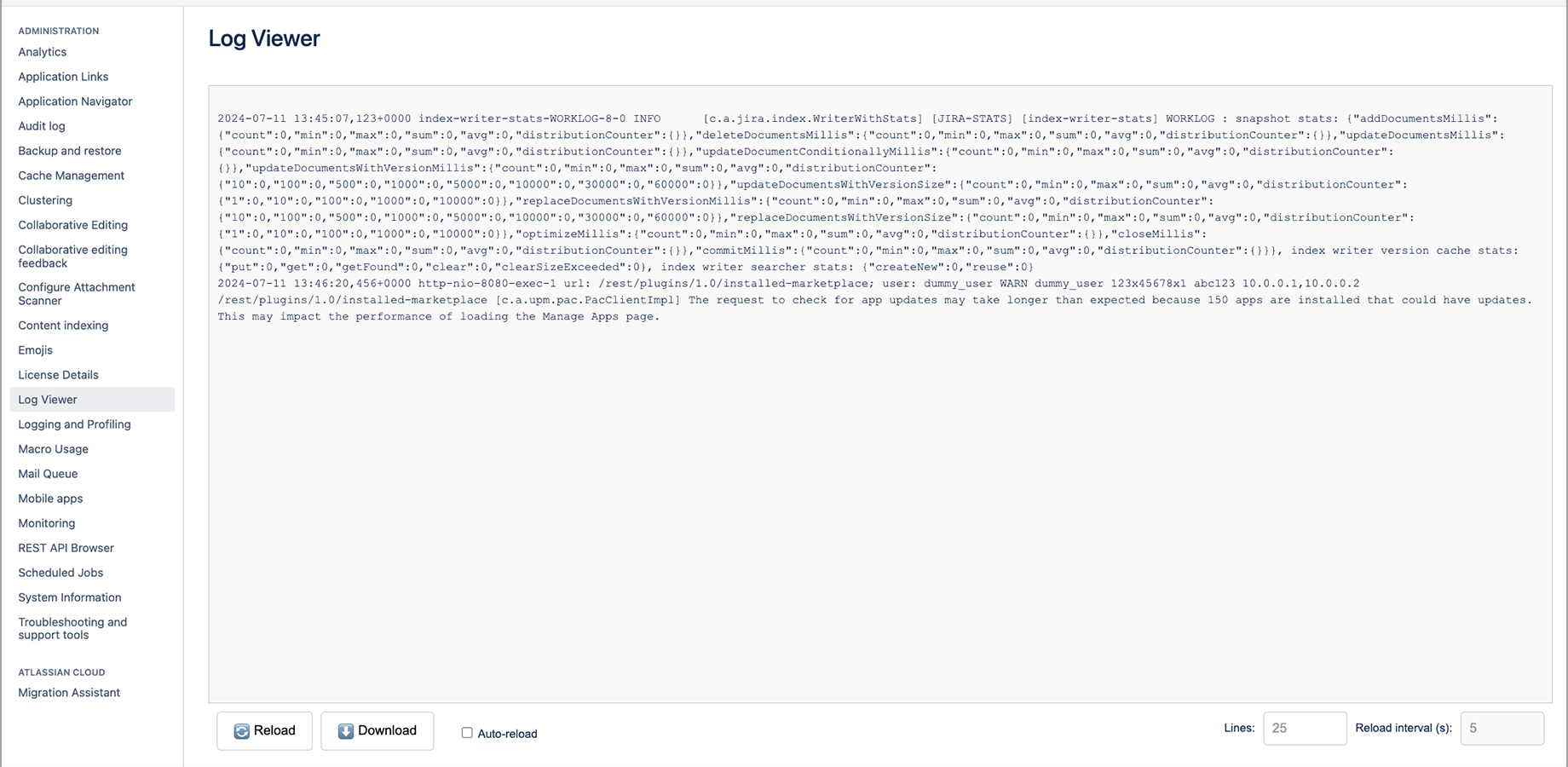Image resolution: width=1568 pixels, height=767 pixels.
Task: Open Collaborative editing feedback
Action: tap(73, 257)
